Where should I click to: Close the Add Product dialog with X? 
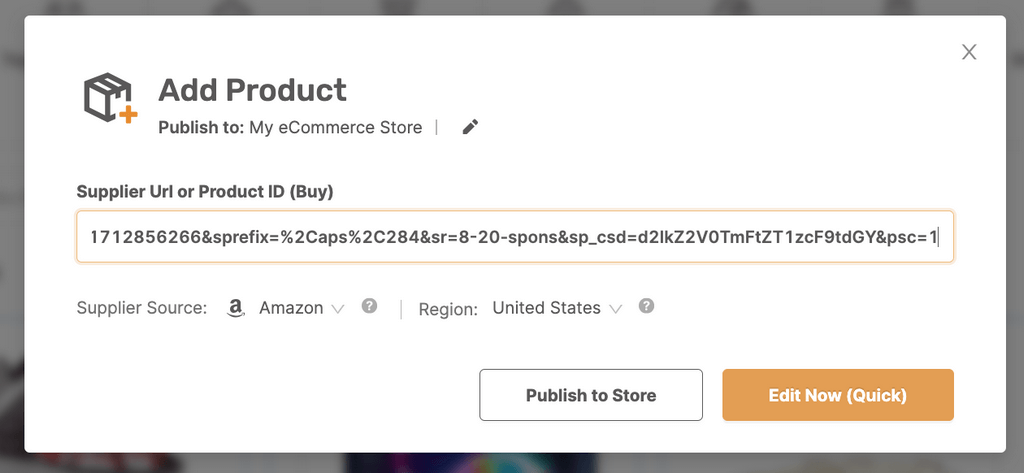(968, 52)
